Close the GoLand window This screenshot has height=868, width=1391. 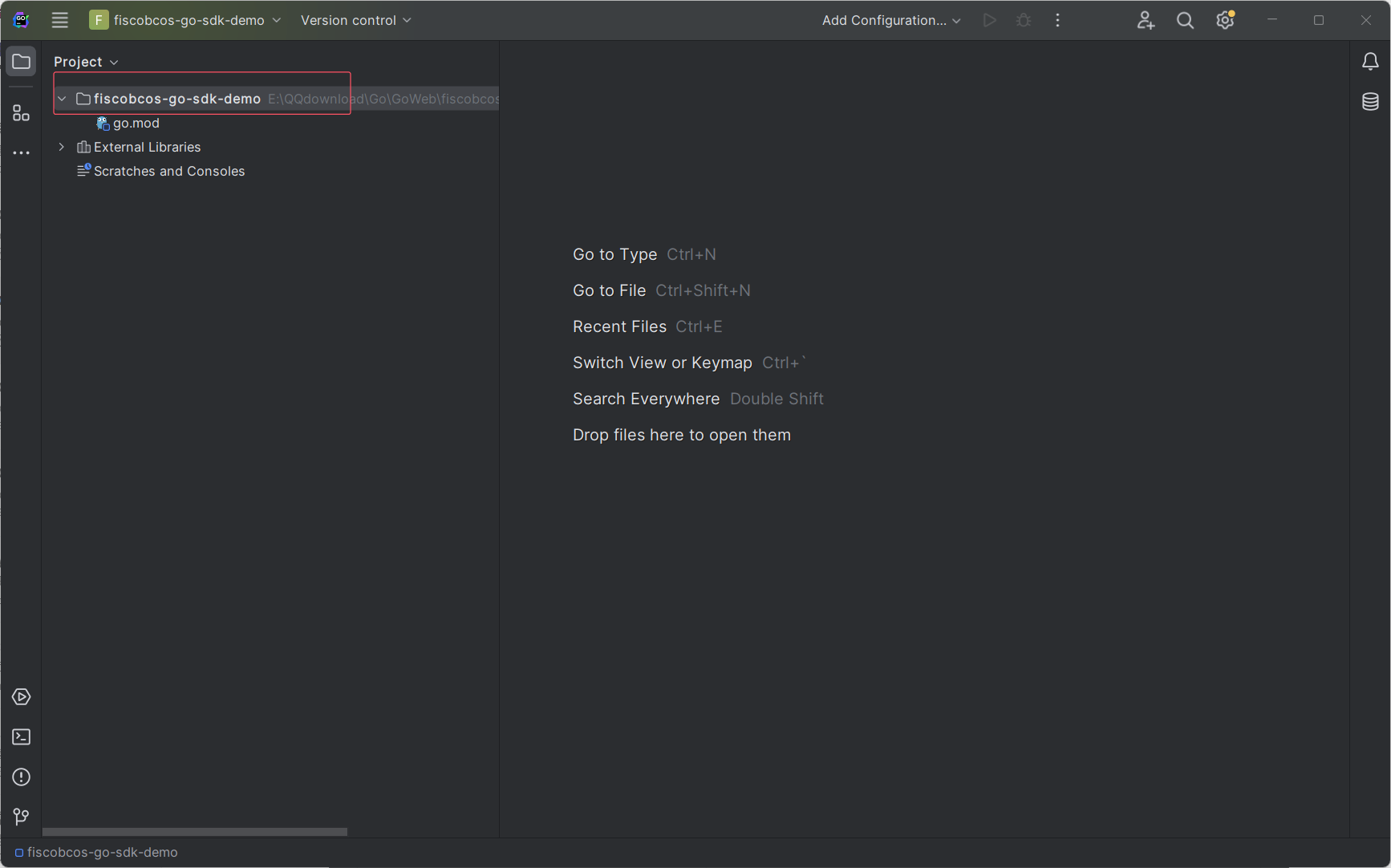point(1365,20)
